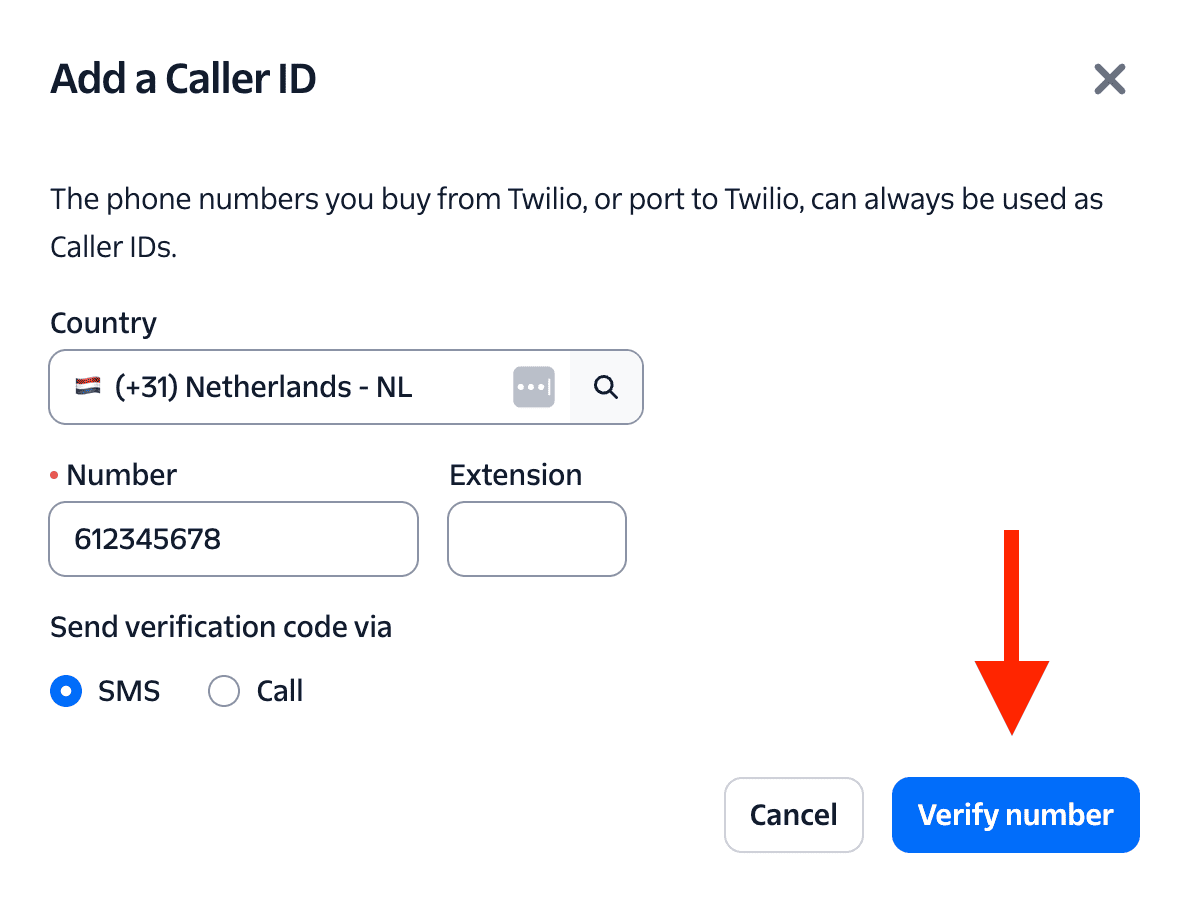Click the Call option label text
Screen dimensions: 1192x900
(x=280, y=691)
